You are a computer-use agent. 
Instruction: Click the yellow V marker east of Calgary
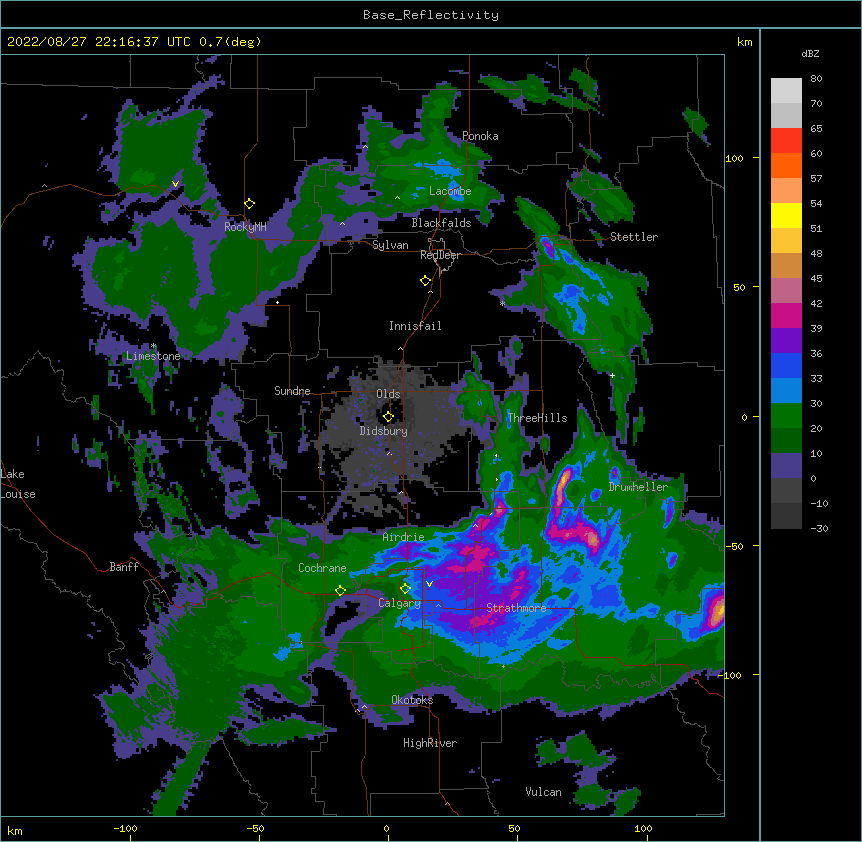tap(429, 584)
